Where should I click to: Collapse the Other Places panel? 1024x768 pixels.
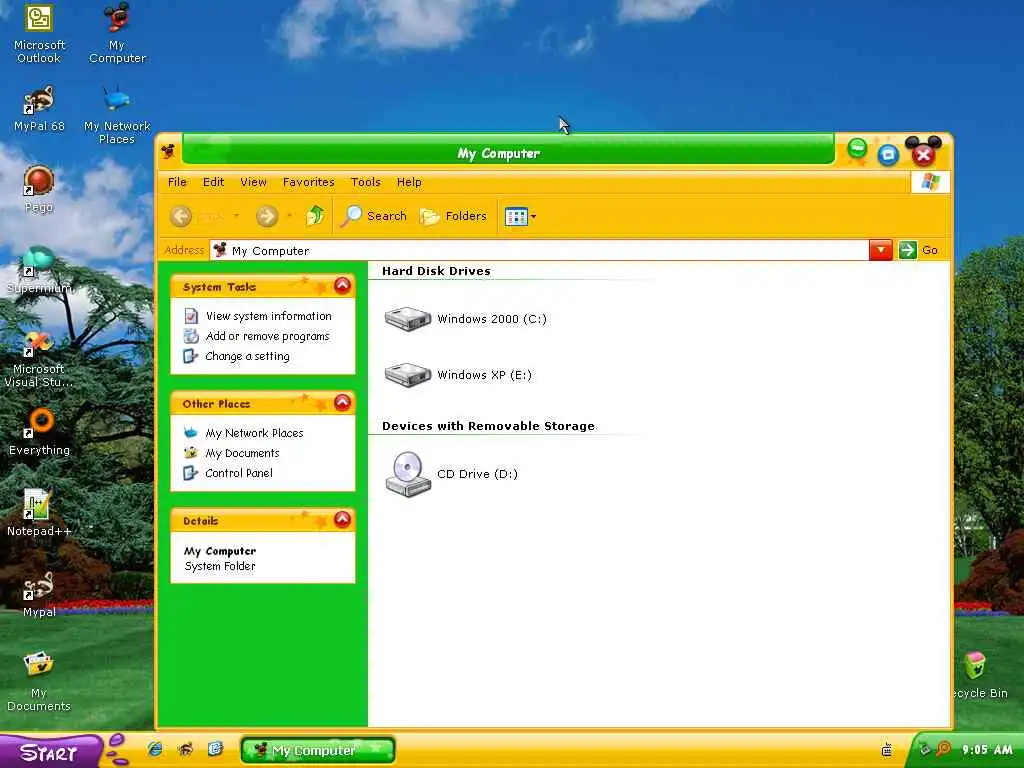[x=342, y=402]
